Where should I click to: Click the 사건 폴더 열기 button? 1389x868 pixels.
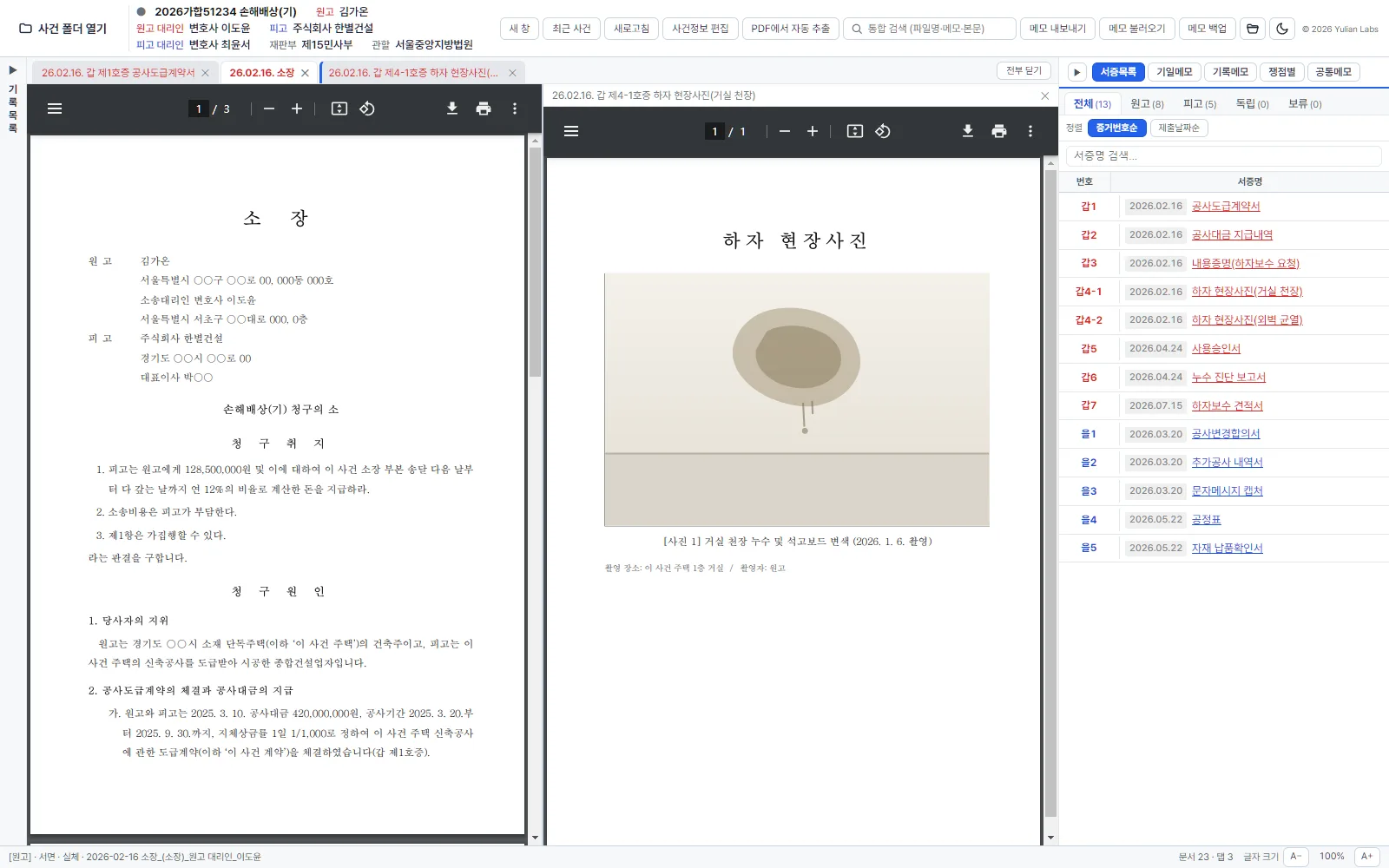point(63,29)
